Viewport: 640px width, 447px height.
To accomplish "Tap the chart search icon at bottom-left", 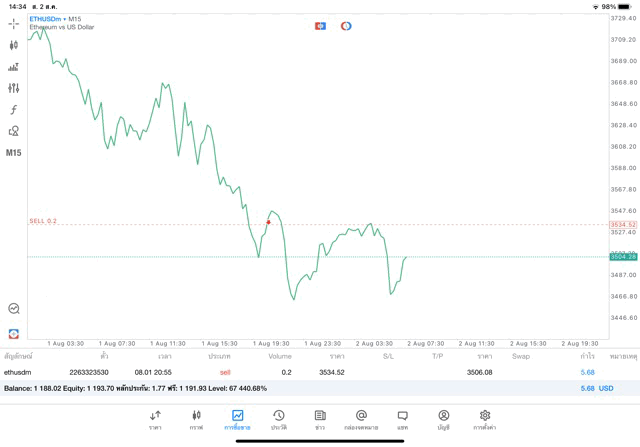I will [14, 309].
